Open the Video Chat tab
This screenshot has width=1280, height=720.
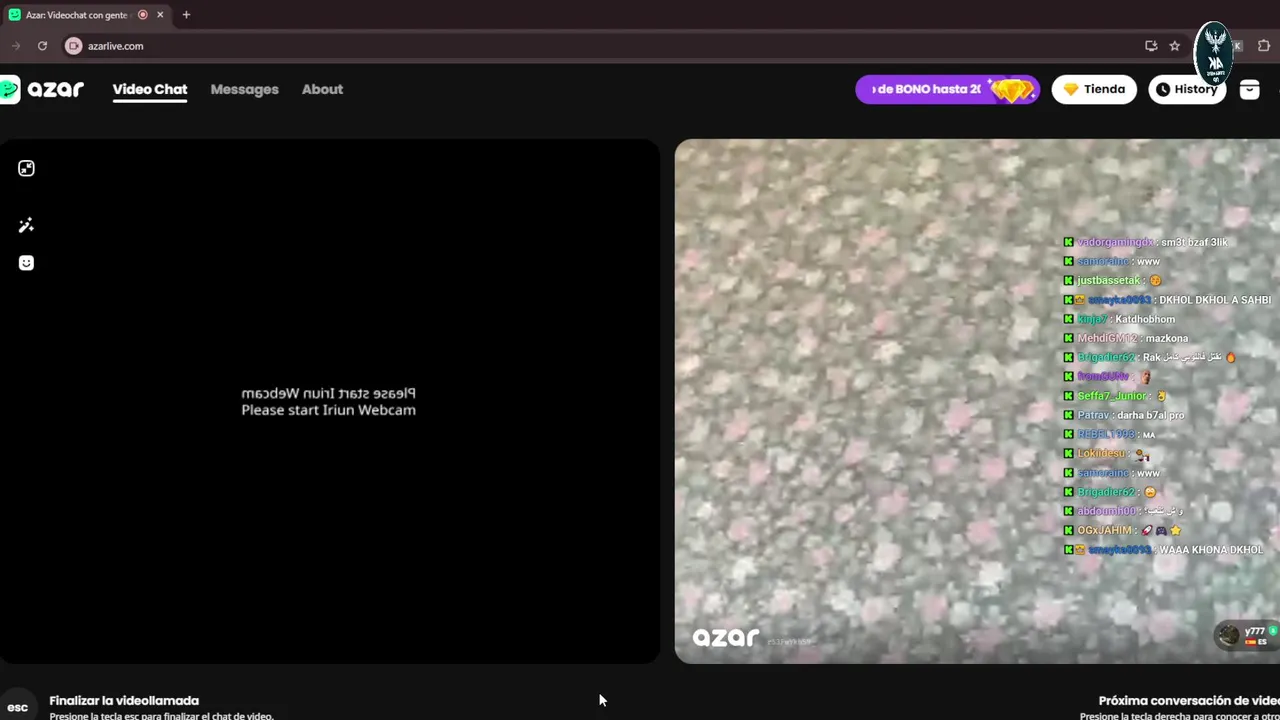click(150, 89)
